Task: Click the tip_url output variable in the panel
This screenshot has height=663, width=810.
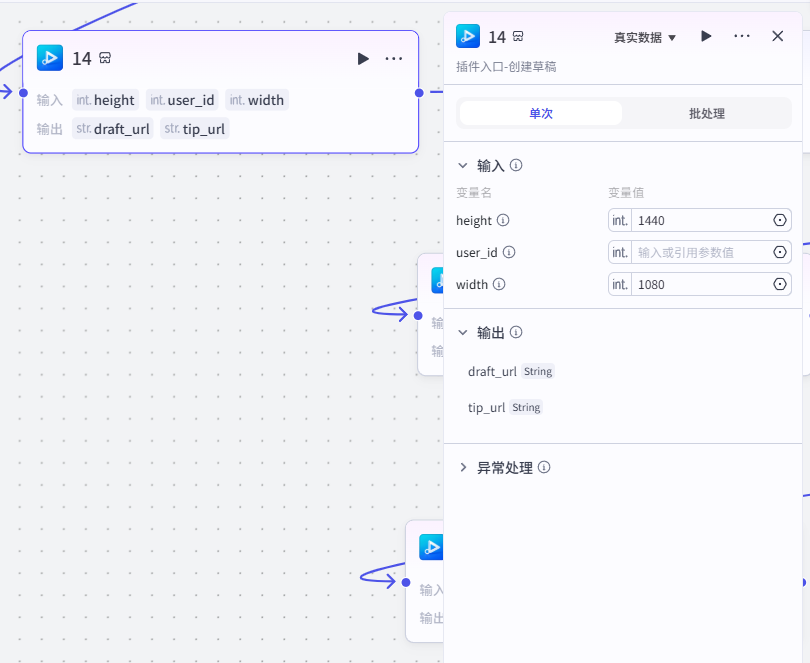Action: (486, 408)
